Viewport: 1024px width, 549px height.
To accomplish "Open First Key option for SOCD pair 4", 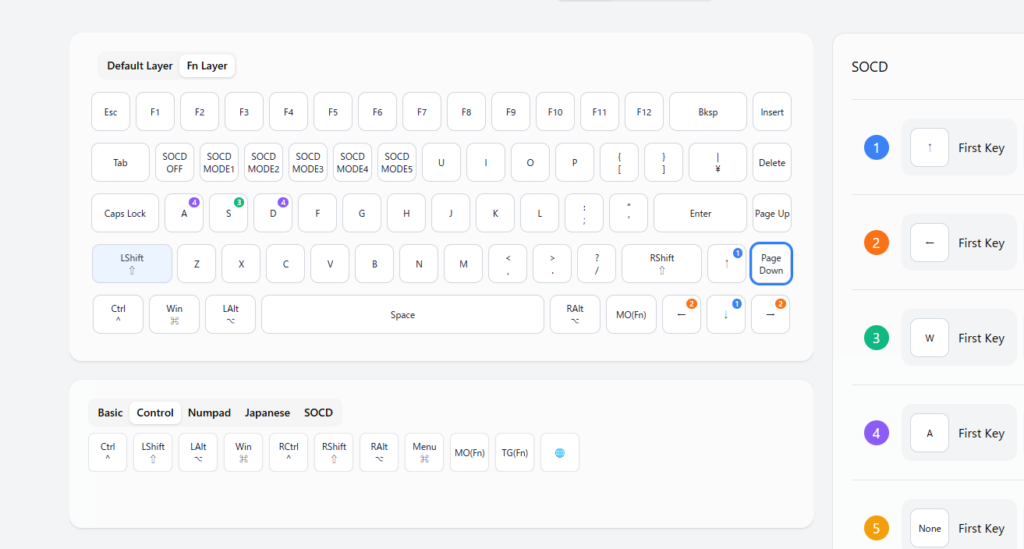I will click(x=980, y=433).
